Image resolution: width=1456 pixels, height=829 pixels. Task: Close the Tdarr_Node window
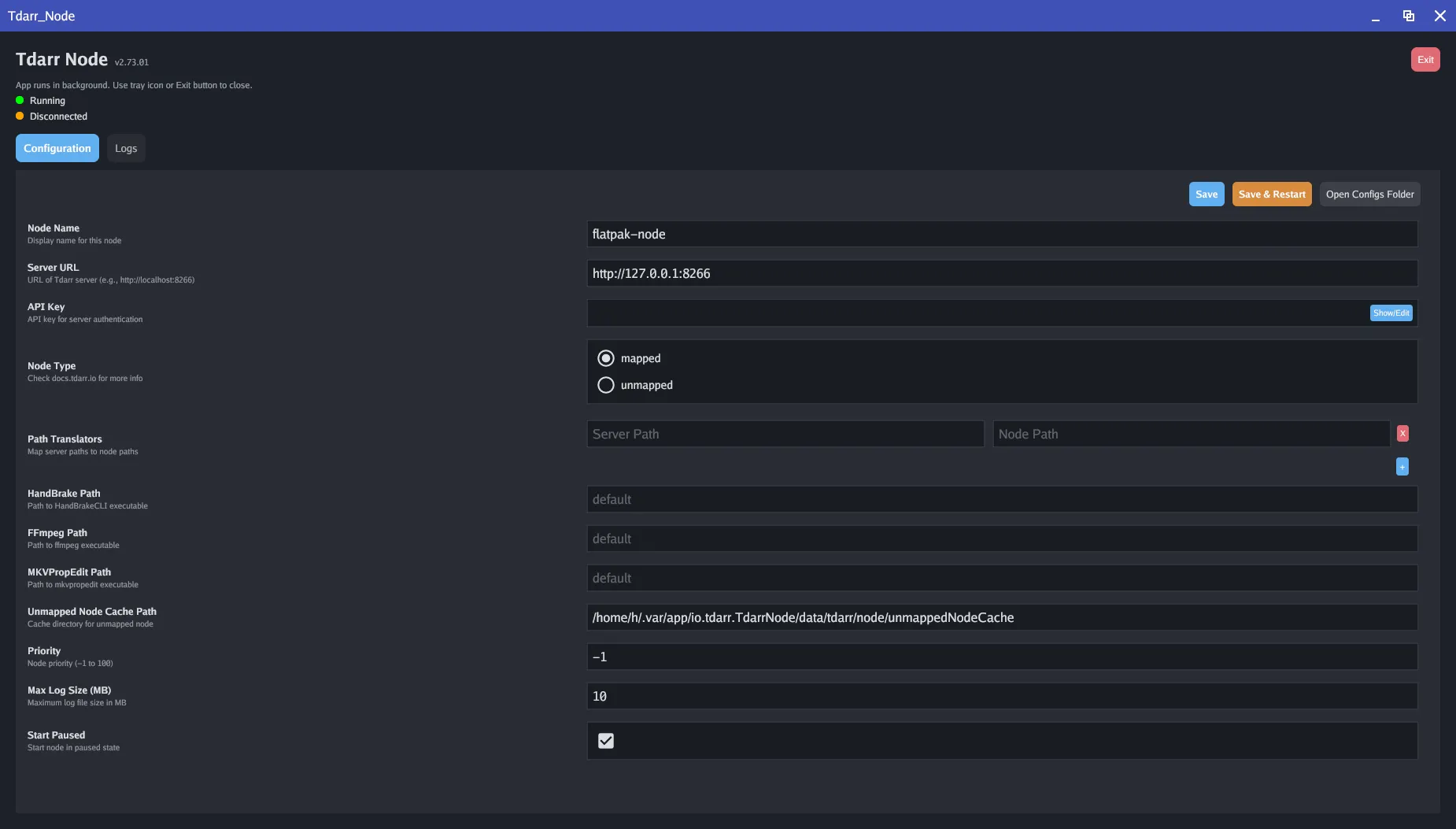tap(1440, 16)
